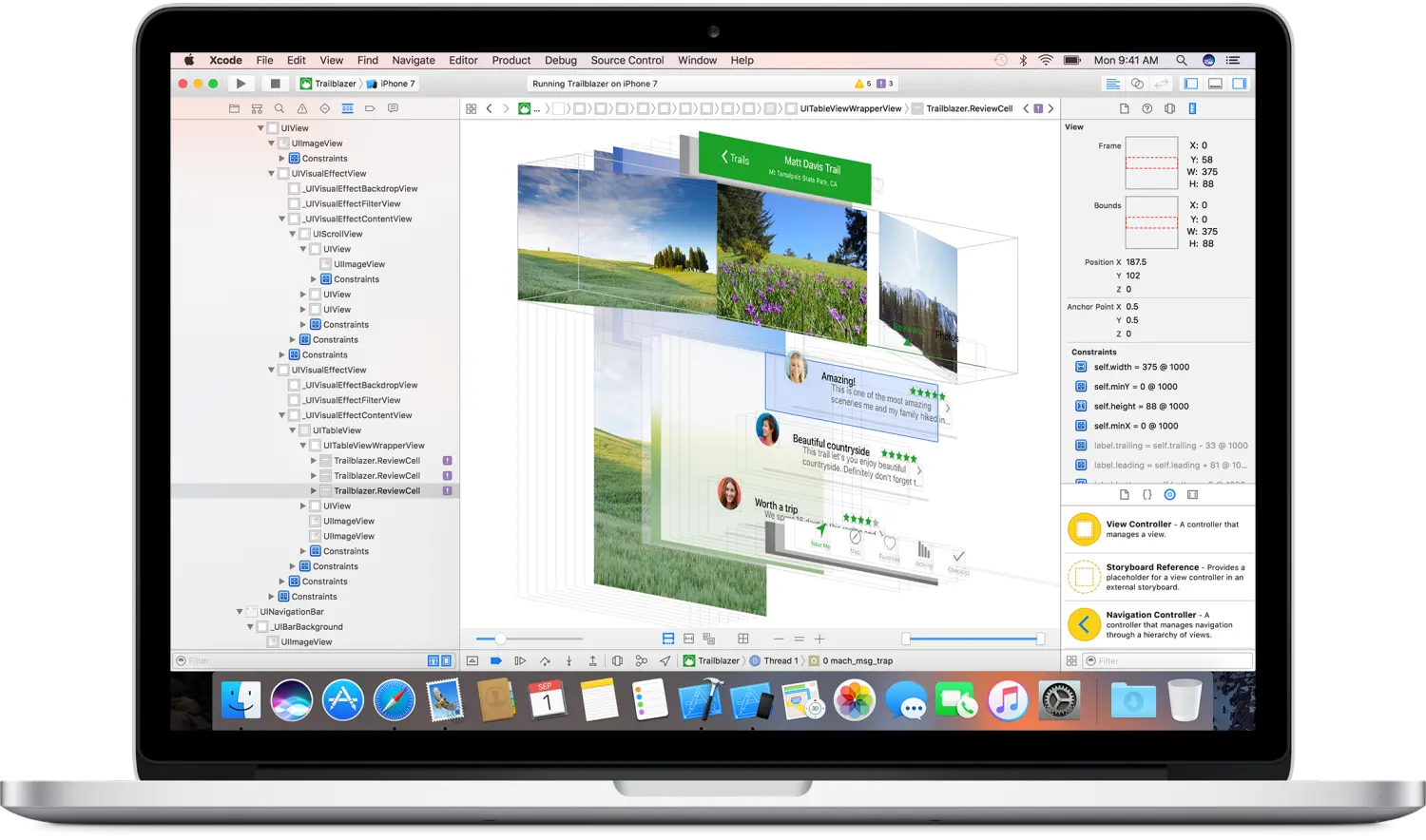Toggle navigator filter show-only buttons

click(439, 660)
